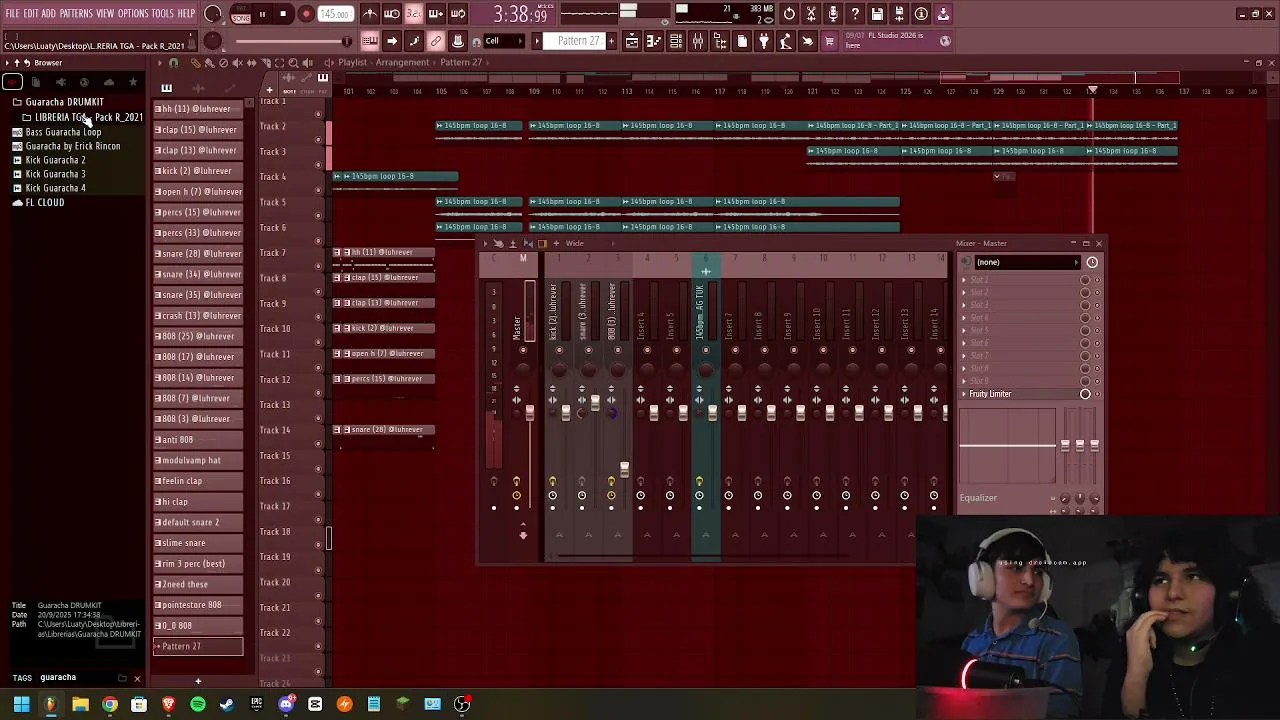Viewport: 1280px width, 720px height.
Task: Click the Save project disk icon
Action: 877,14
